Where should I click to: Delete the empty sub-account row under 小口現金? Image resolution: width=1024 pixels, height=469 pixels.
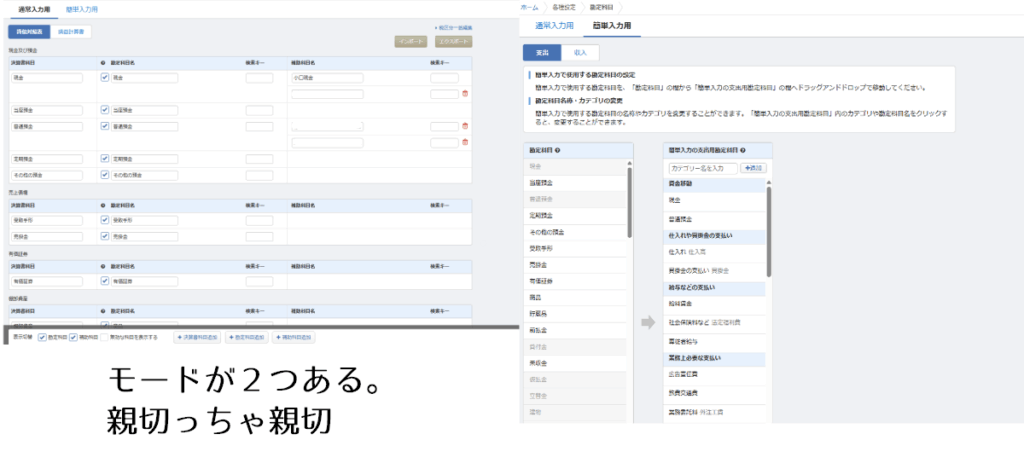(x=464, y=94)
